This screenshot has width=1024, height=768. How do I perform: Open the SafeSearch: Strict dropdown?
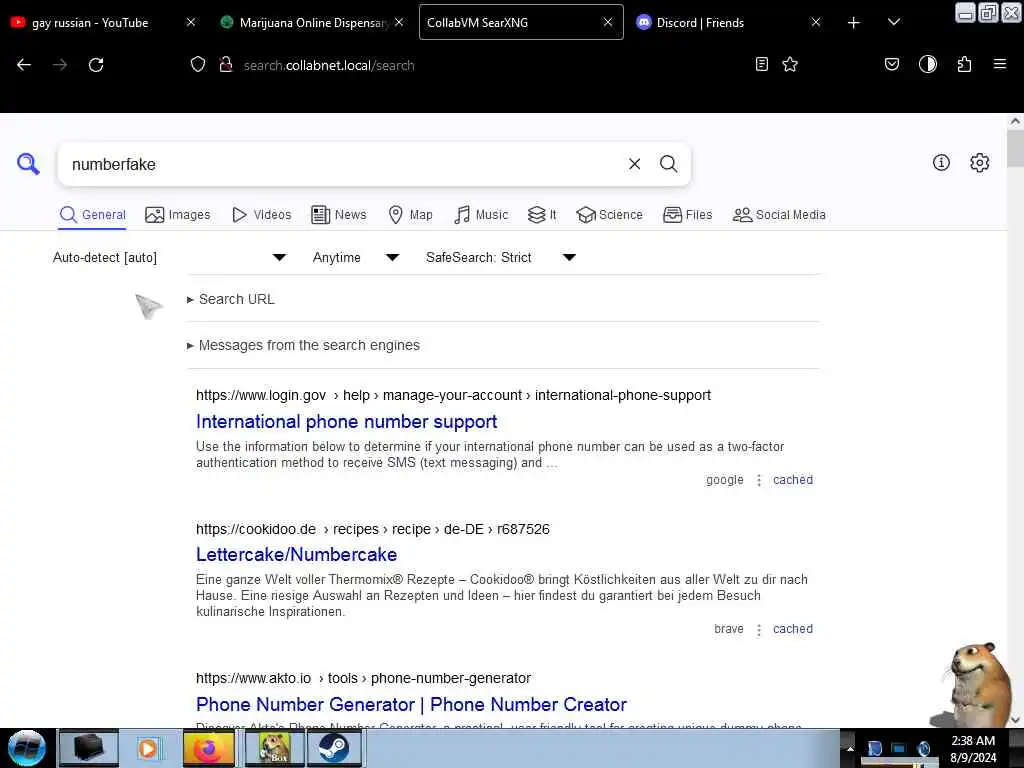[501, 257]
